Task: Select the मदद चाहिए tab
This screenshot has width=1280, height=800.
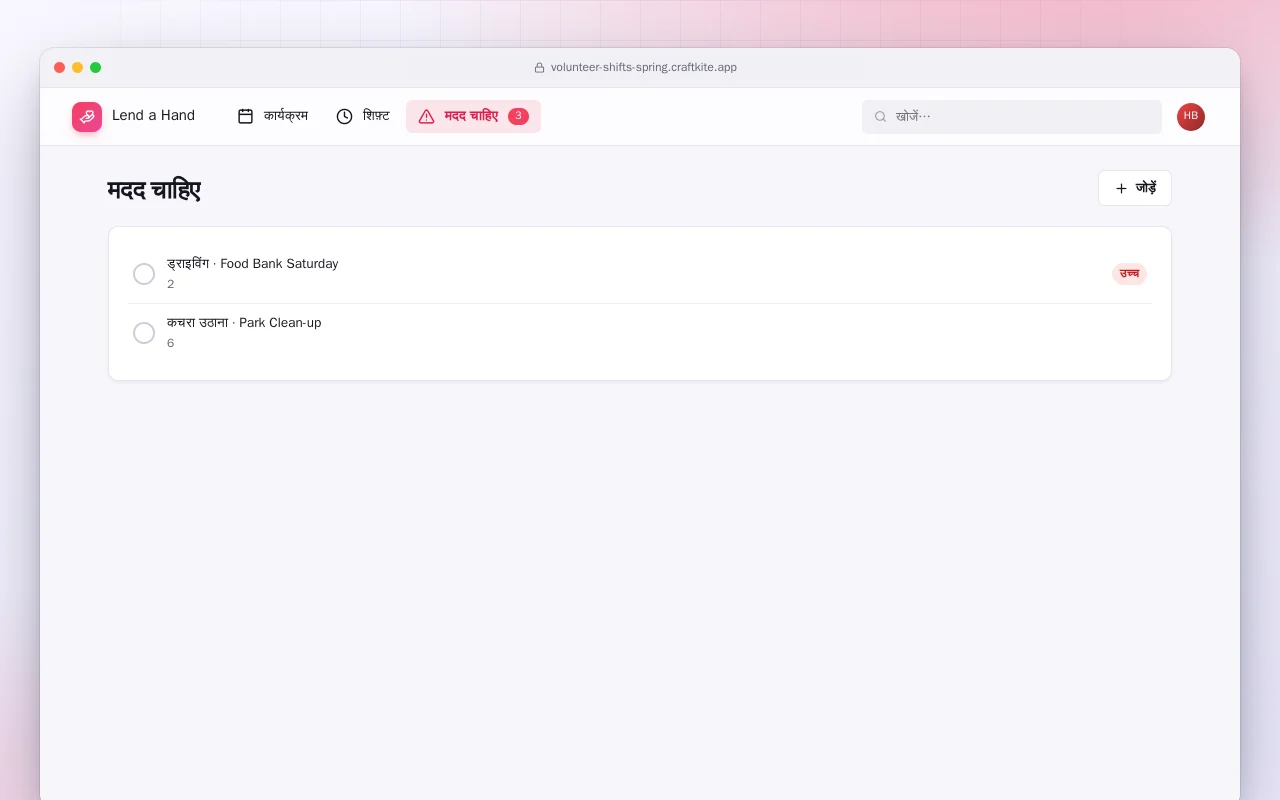Action: pos(473,116)
